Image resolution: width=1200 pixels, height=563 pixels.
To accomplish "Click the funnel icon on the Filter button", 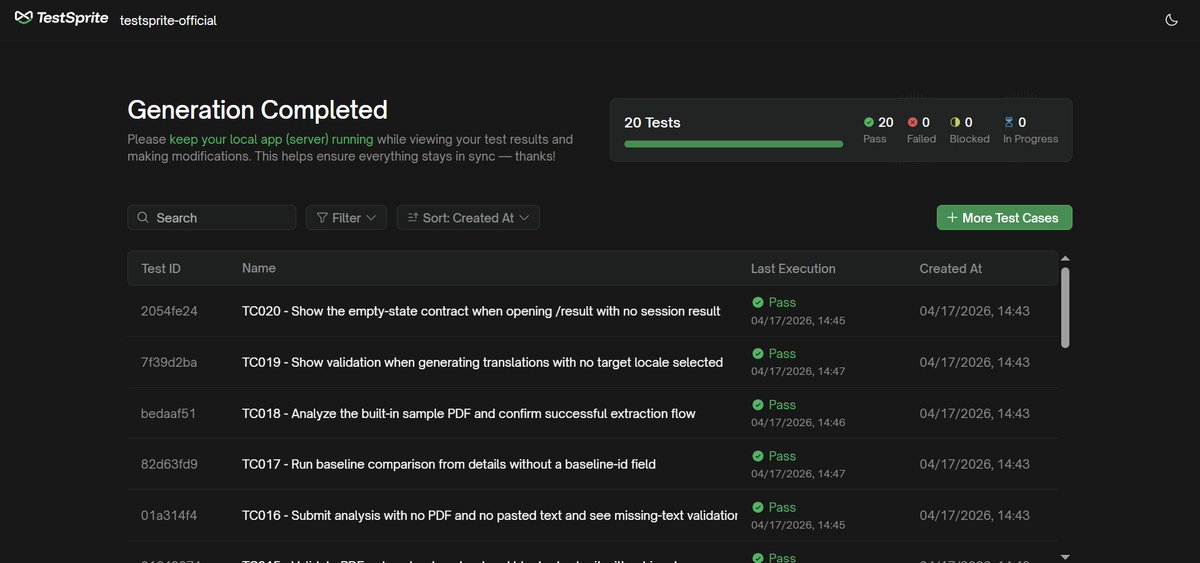I will tap(322, 217).
